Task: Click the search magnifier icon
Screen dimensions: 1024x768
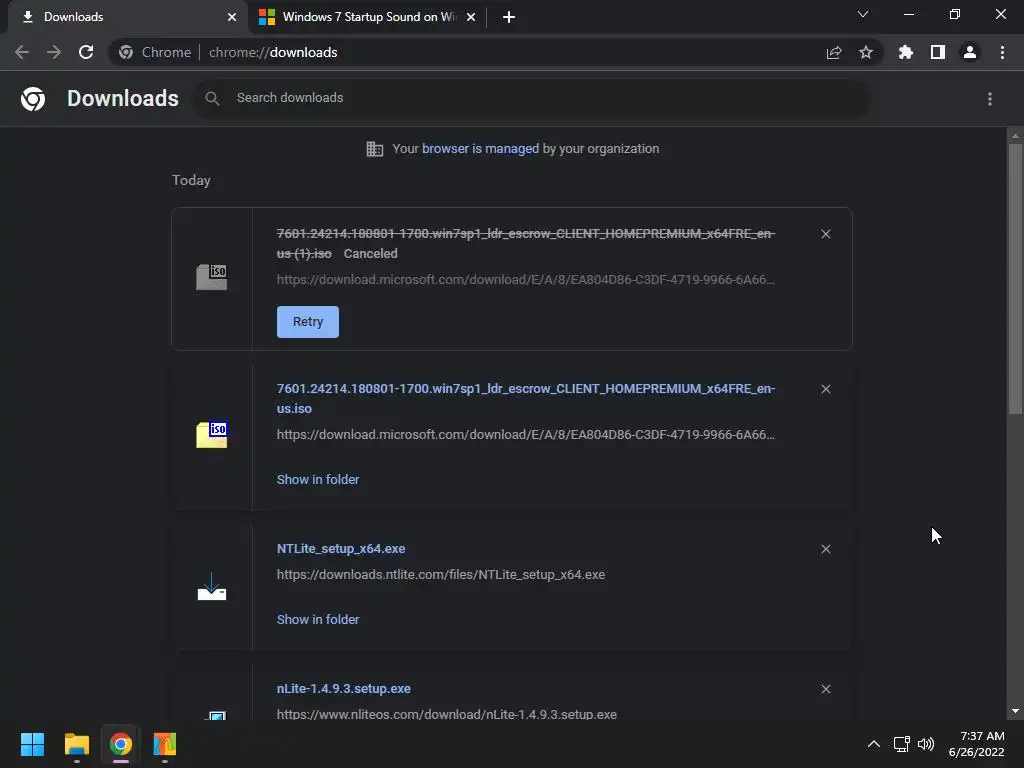Action: pyautogui.click(x=212, y=98)
